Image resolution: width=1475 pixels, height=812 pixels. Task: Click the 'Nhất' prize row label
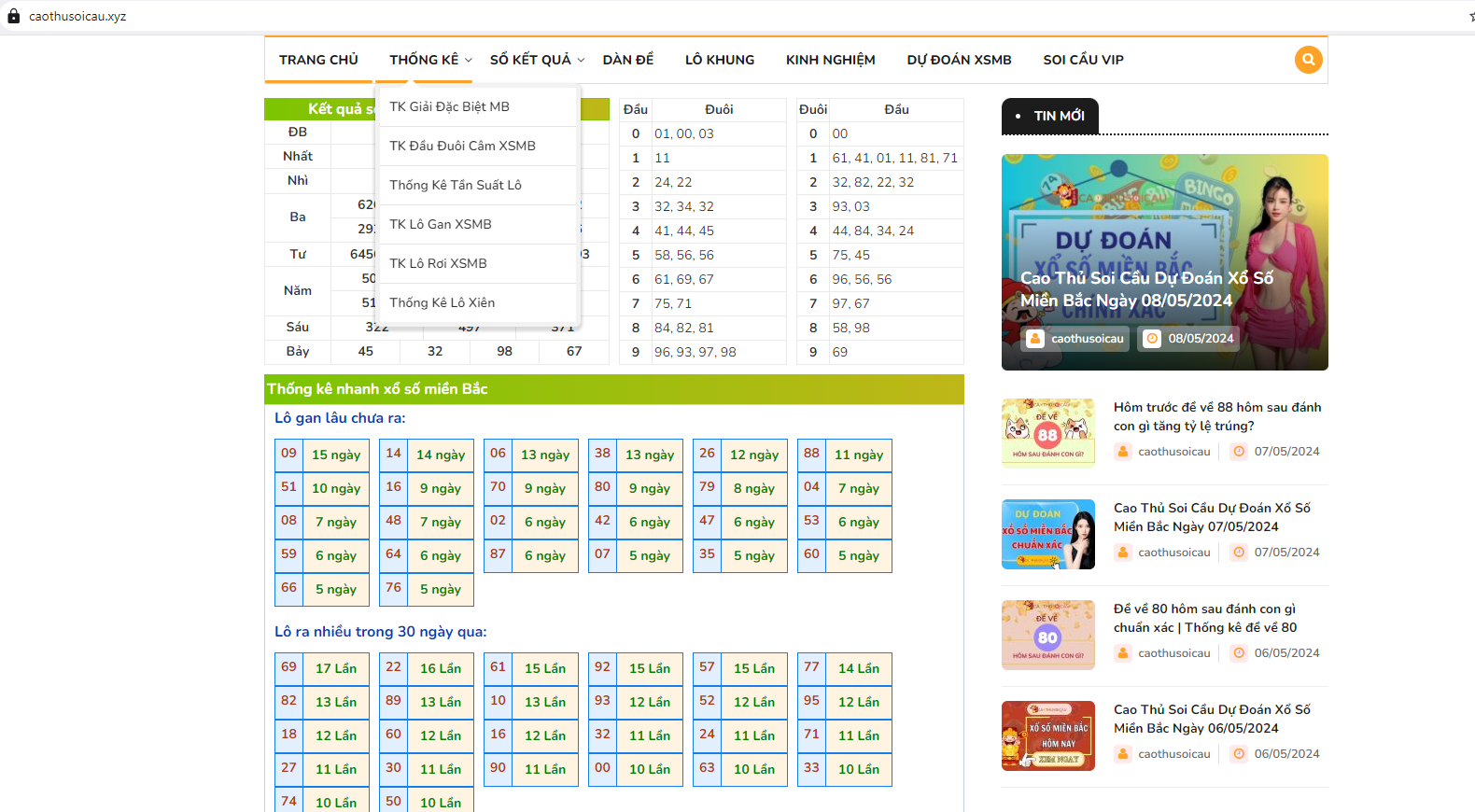pyautogui.click(x=298, y=156)
